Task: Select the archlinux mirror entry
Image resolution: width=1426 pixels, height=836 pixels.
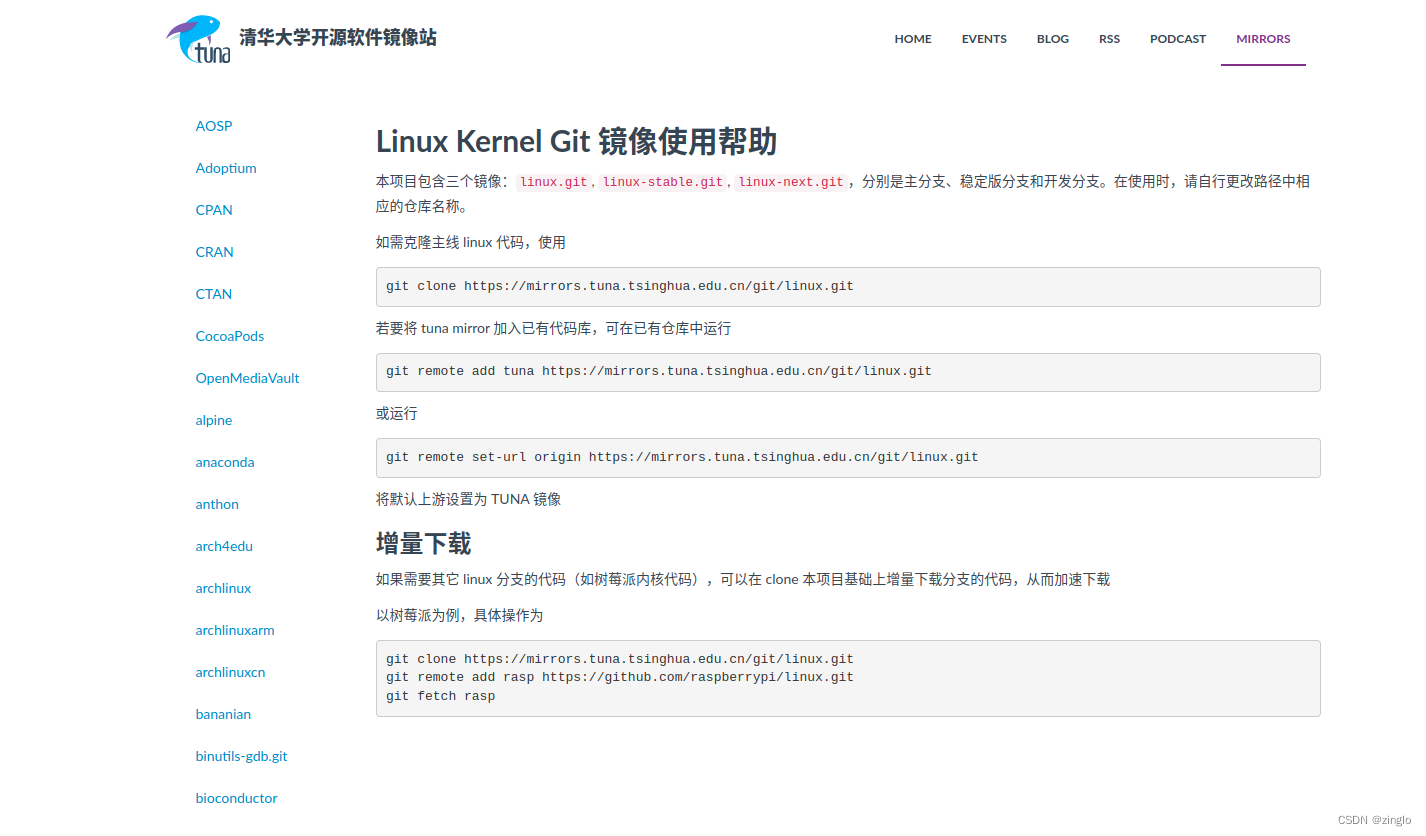Action: [x=223, y=588]
